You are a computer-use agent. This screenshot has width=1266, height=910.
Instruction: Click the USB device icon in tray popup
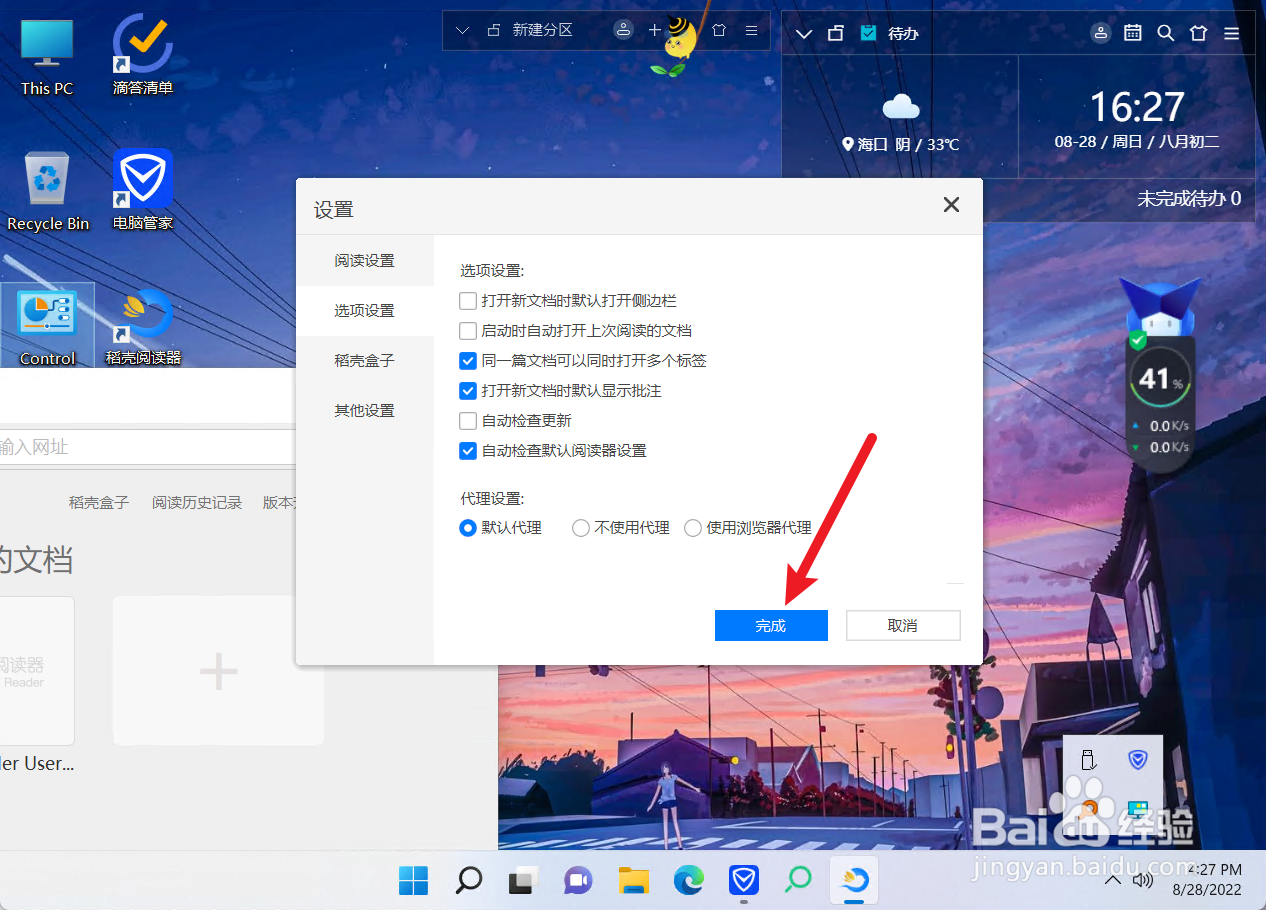click(x=1089, y=760)
